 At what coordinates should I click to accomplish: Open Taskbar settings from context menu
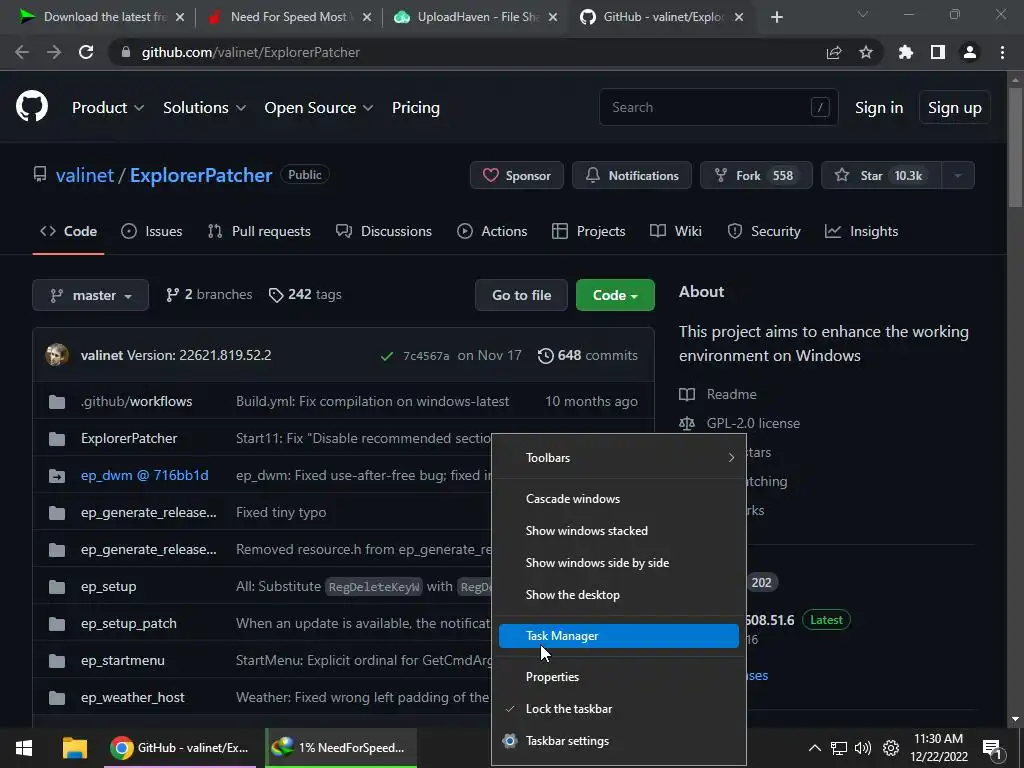[x=618, y=741]
